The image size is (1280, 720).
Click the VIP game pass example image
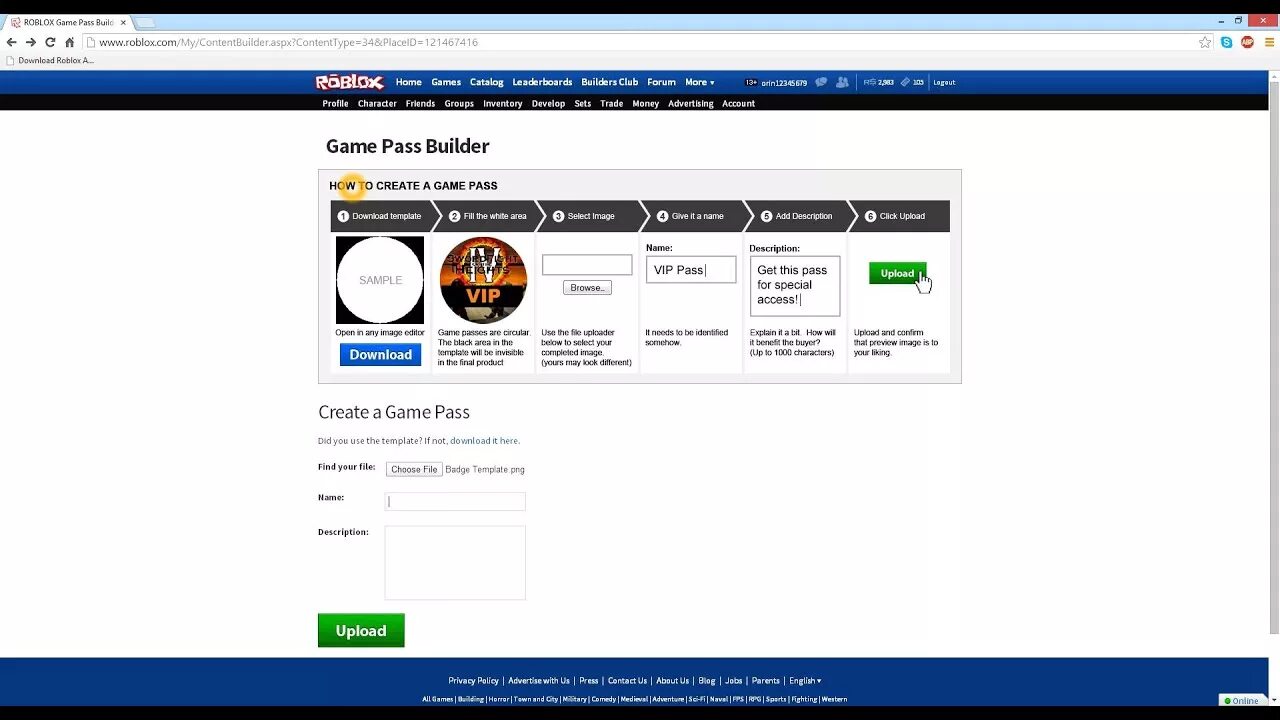coord(483,280)
